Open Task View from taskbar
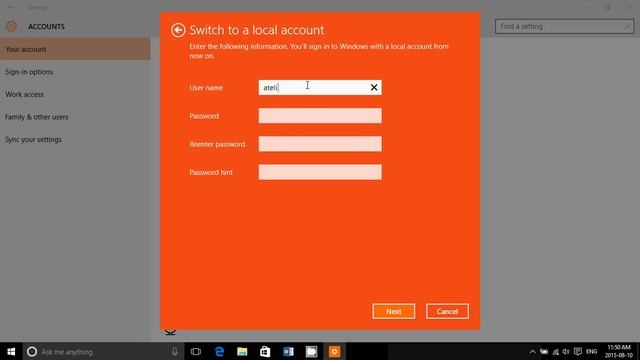640x360 pixels. pyautogui.click(x=196, y=351)
